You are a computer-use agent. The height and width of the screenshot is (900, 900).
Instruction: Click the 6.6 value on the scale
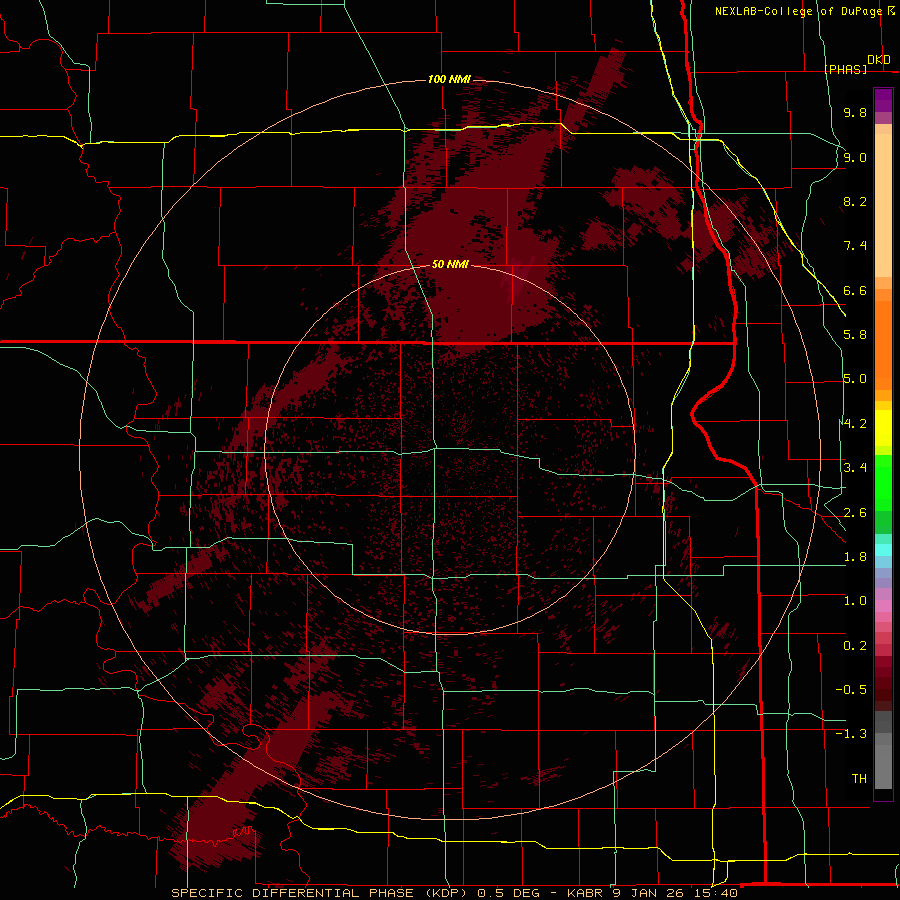pyautogui.click(x=855, y=290)
